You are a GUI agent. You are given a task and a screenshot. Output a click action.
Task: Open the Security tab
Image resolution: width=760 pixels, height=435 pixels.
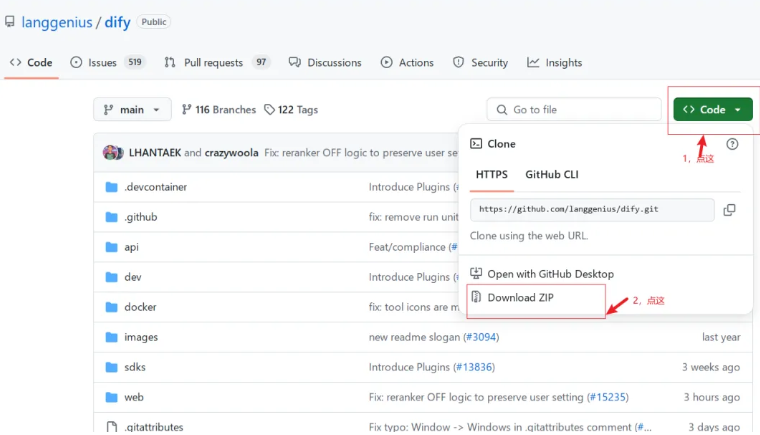(x=481, y=63)
